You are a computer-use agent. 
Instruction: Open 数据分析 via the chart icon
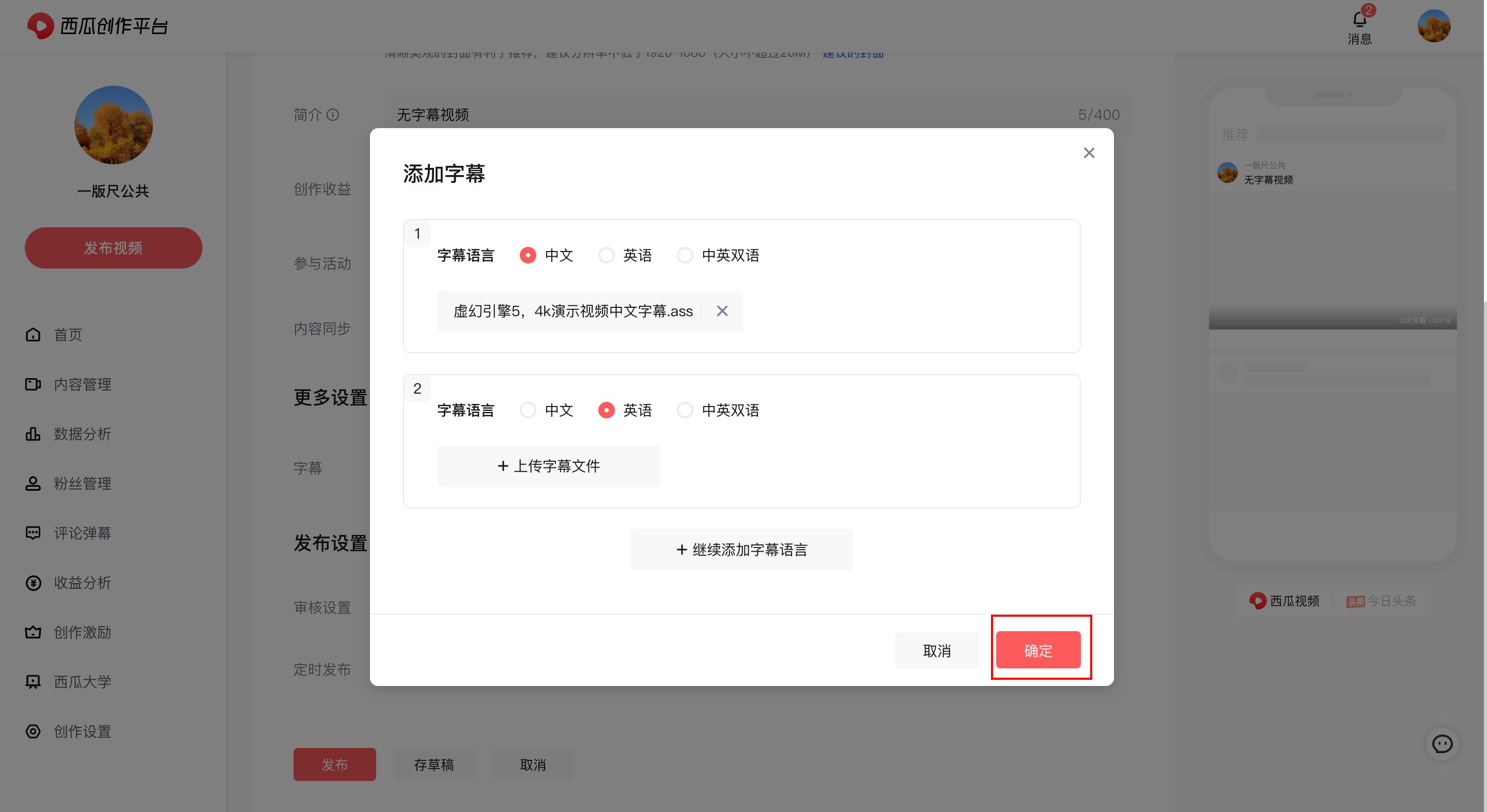(x=33, y=434)
